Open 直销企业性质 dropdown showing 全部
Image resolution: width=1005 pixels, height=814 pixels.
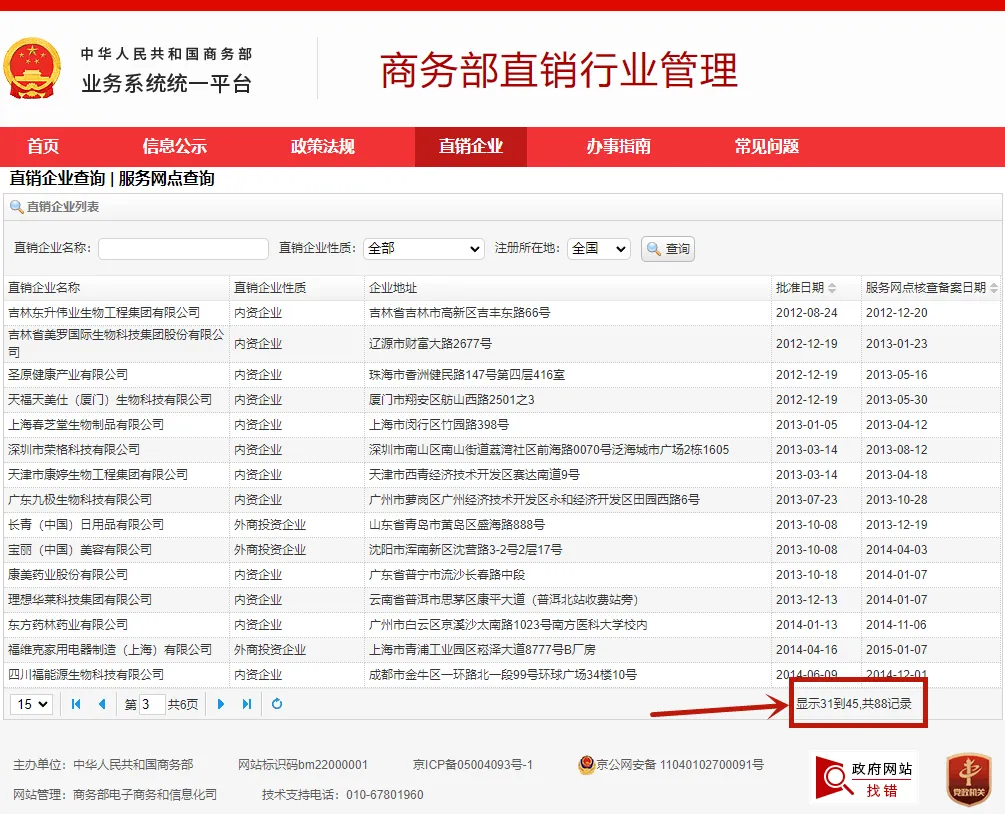coord(424,249)
